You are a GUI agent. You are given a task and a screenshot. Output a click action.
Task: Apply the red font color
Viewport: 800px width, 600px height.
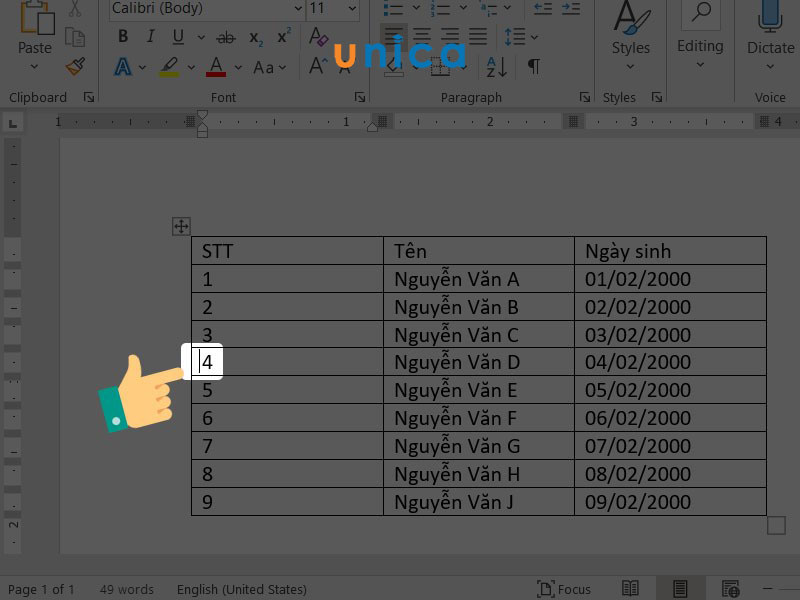point(216,67)
